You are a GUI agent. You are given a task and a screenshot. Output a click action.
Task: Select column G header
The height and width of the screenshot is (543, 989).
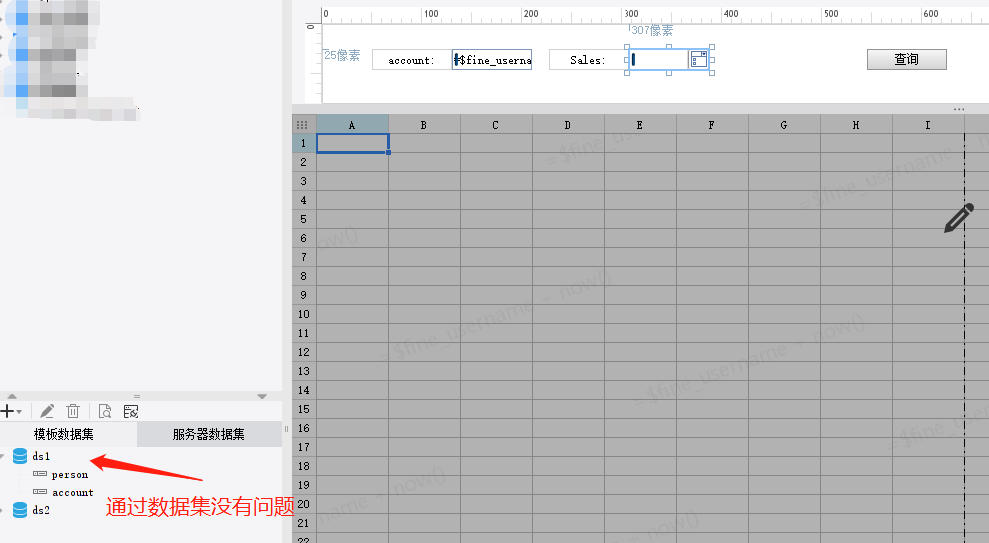(x=784, y=125)
